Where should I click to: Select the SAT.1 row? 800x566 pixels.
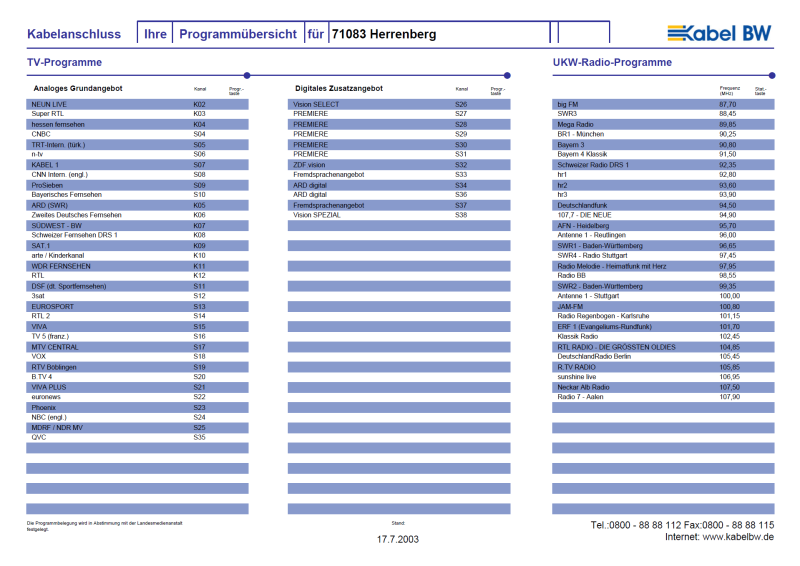pyautogui.click(x=137, y=245)
